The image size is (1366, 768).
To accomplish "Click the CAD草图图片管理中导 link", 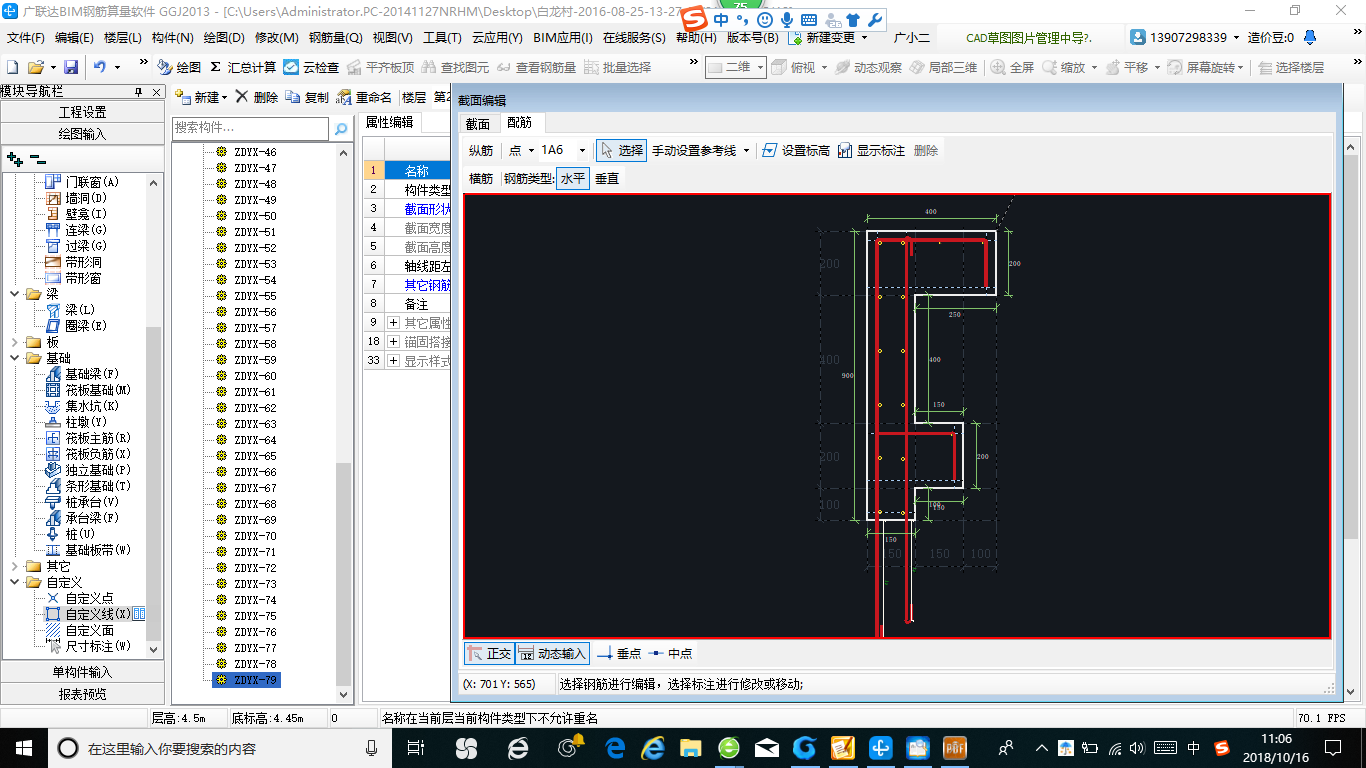I will [x=1029, y=38].
